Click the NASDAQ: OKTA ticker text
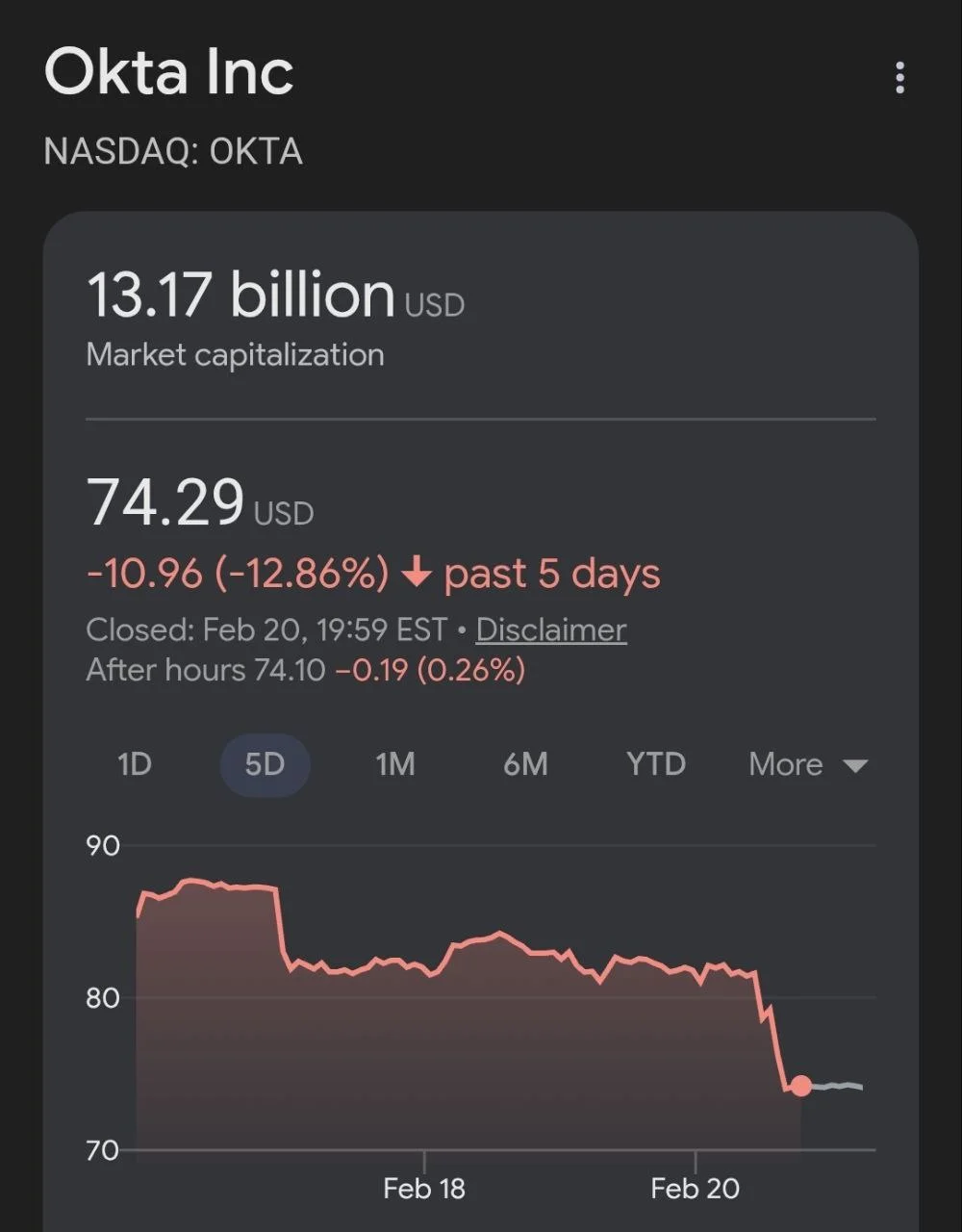962x1232 pixels. (x=173, y=151)
